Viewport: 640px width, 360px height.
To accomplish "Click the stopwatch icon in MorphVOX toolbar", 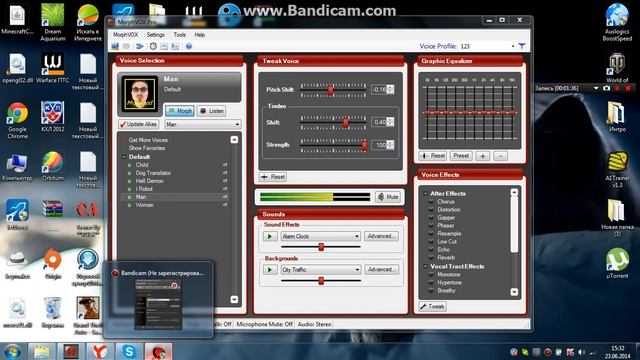I will tap(153, 46).
